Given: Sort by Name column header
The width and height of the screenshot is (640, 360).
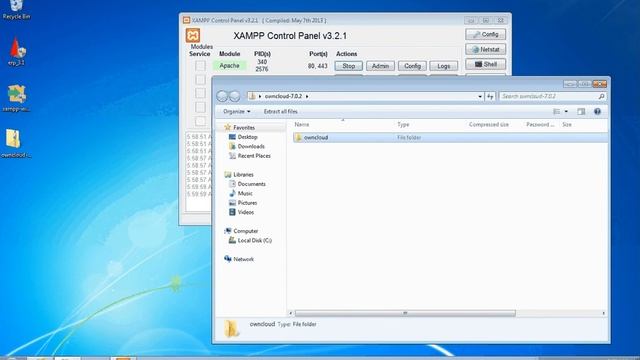Looking at the screenshot, I should pyautogui.click(x=302, y=124).
